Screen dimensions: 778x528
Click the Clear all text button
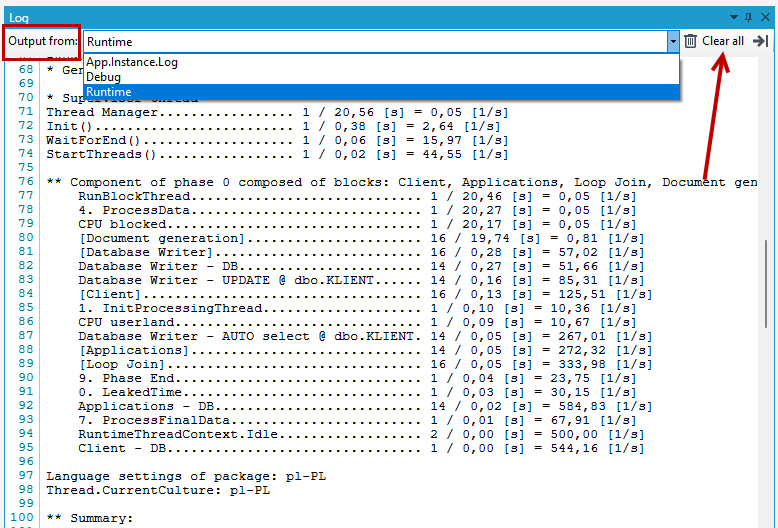click(722, 41)
